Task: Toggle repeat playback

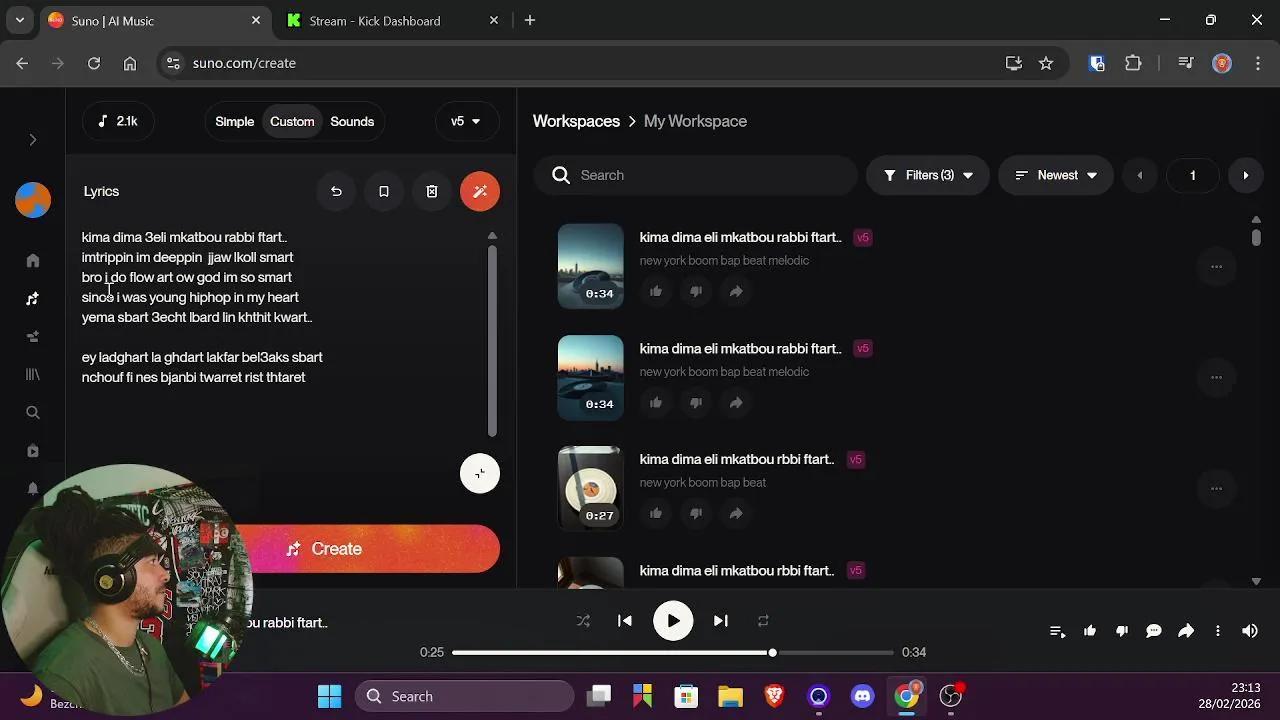Action: coord(763,621)
